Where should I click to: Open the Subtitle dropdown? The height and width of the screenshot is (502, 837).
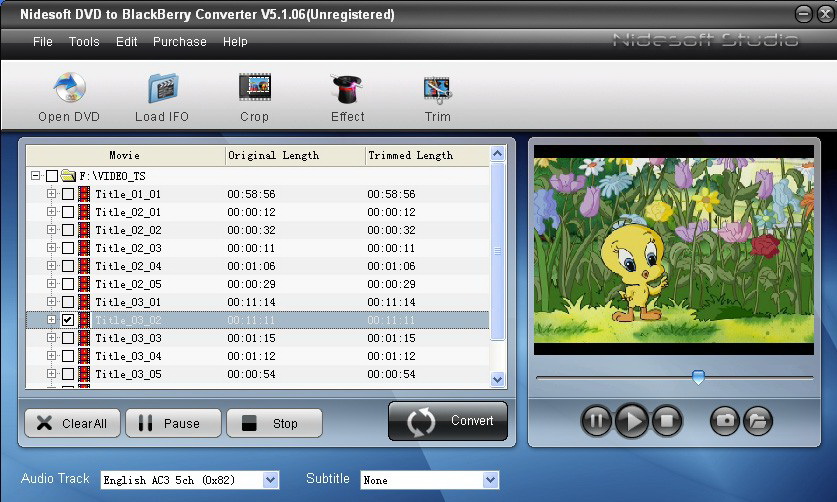point(491,480)
